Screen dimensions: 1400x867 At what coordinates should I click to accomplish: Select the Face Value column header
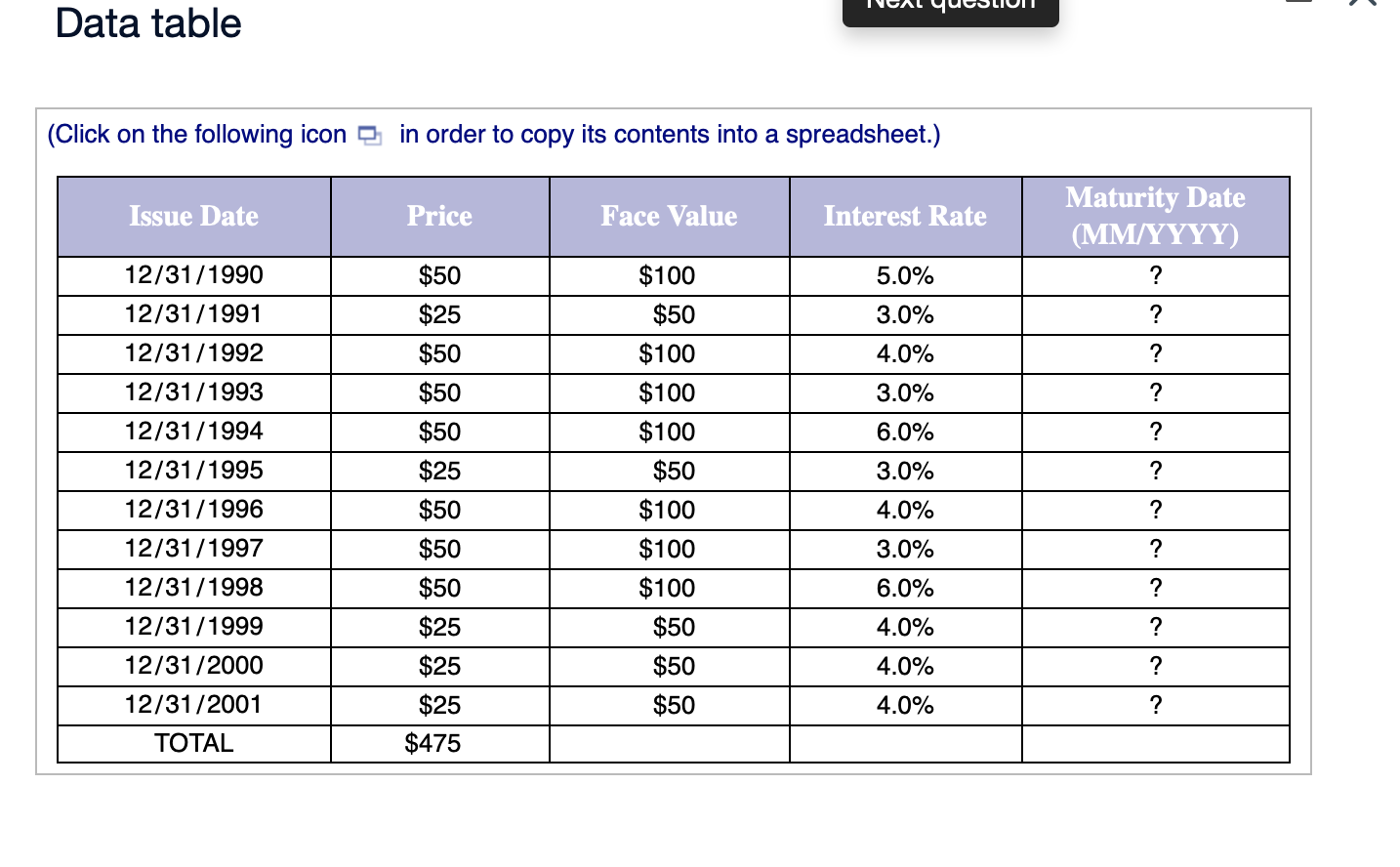[x=670, y=216]
